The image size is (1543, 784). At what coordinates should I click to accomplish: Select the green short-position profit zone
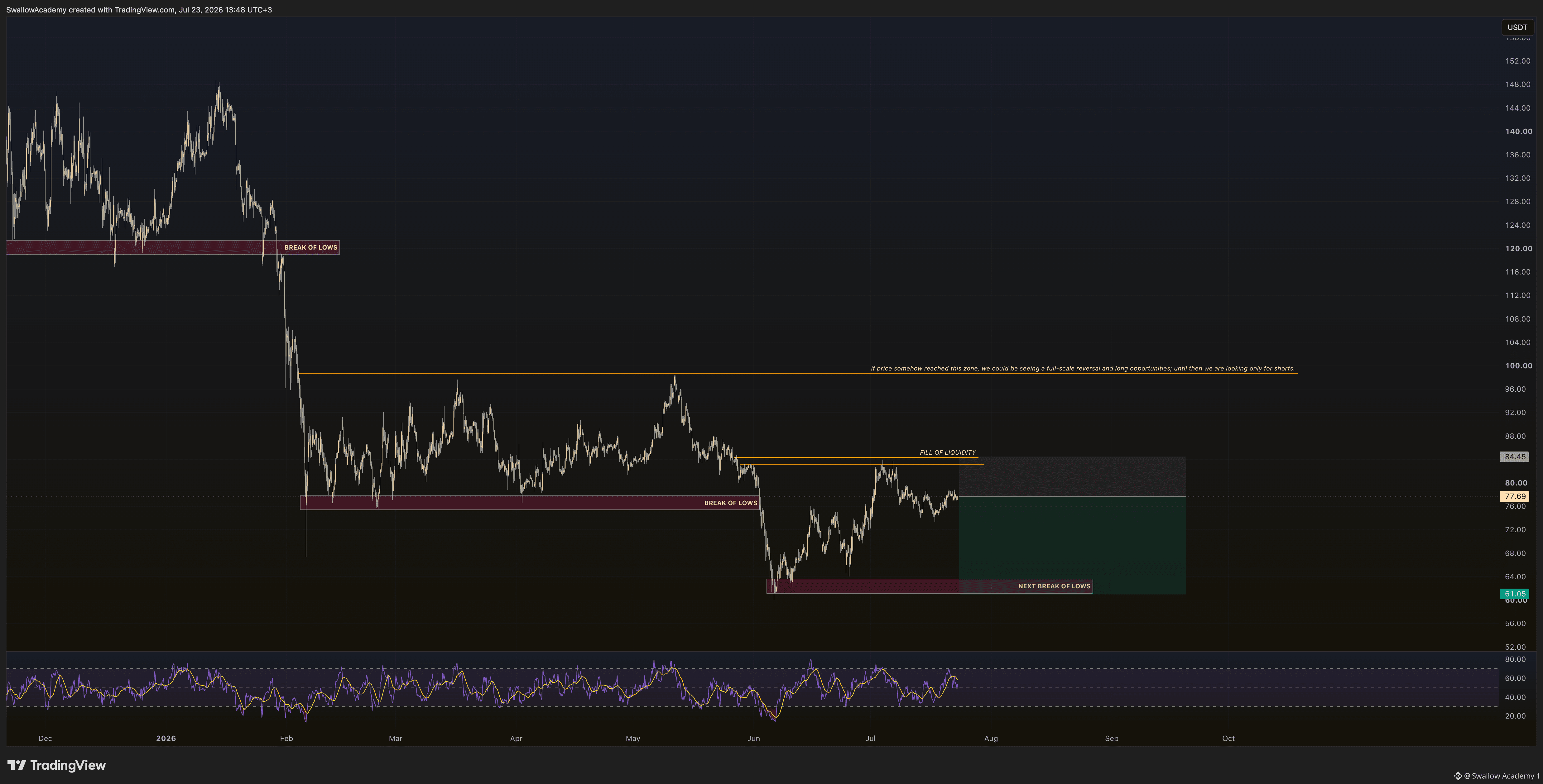(x=1072, y=545)
